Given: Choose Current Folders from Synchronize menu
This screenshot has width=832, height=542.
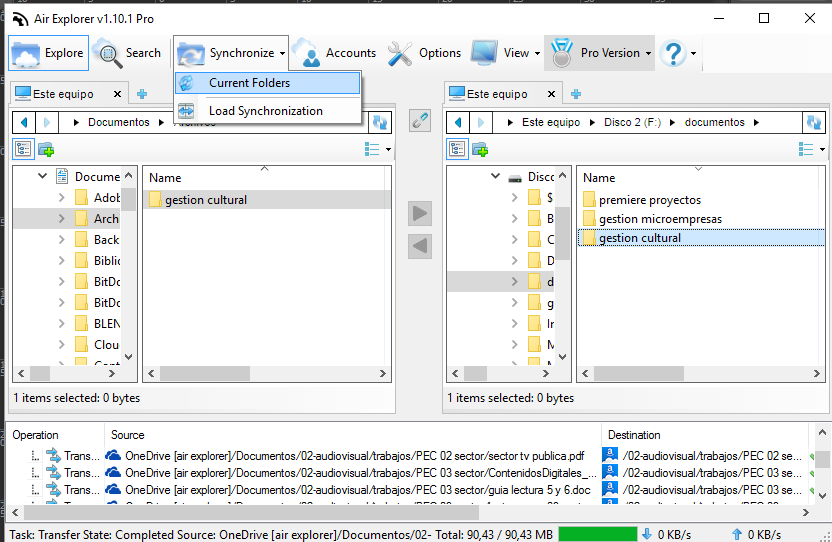Looking at the screenshot, I should (x=249, y=83).
